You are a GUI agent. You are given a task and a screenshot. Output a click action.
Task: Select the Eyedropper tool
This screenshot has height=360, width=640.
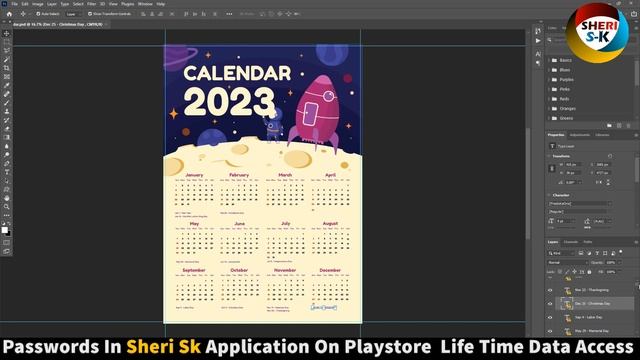(7, 85)
